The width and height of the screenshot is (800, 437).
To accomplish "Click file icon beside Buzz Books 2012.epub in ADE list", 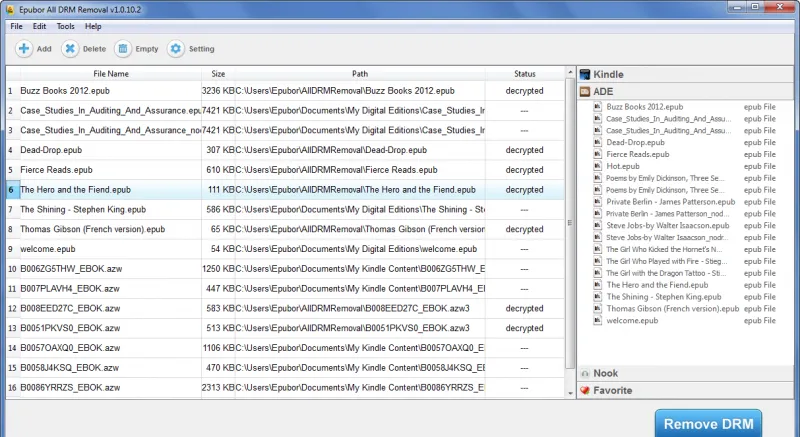I will (597, 107).
